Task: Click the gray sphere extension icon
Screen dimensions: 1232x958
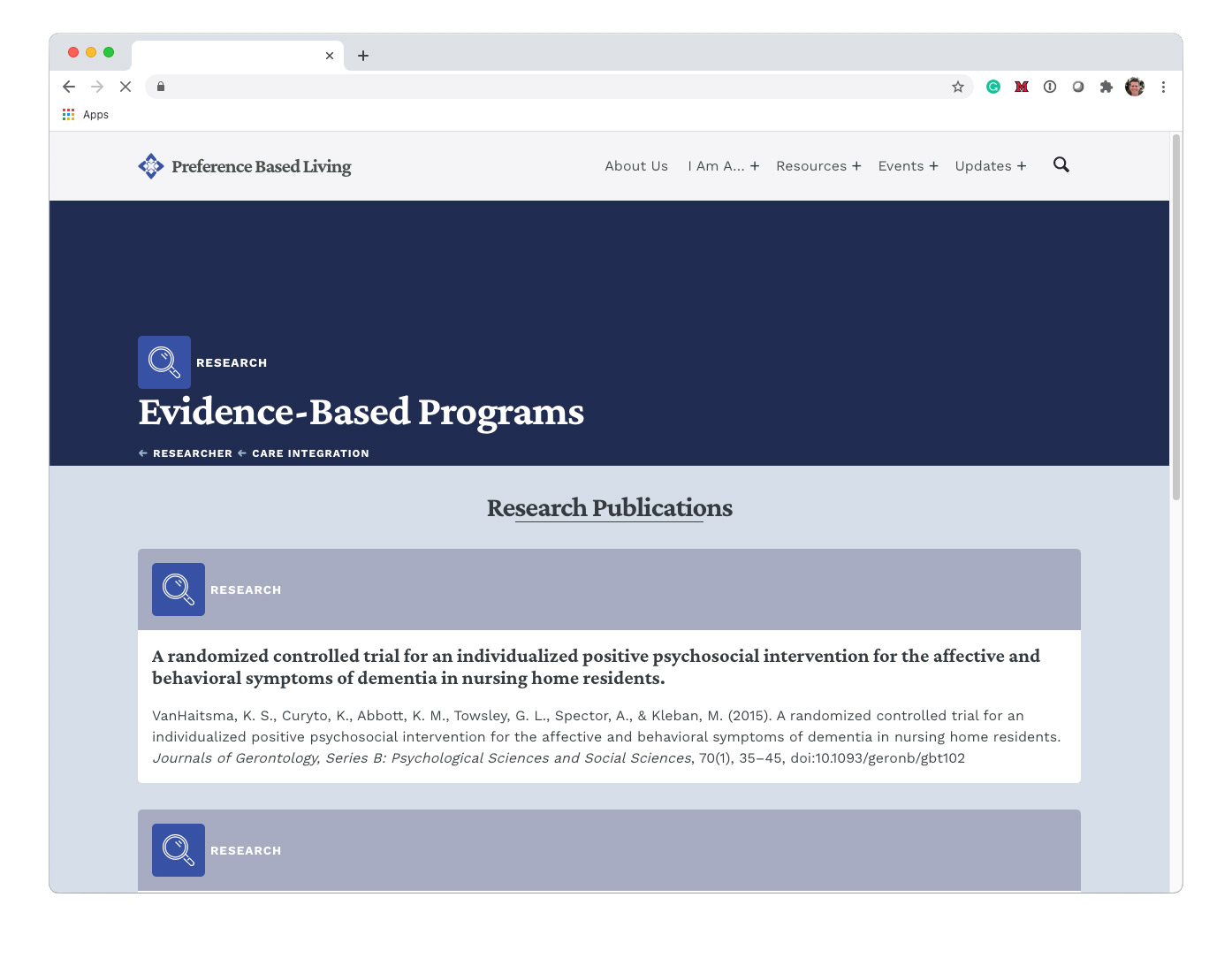Action: pos(1078,87)
